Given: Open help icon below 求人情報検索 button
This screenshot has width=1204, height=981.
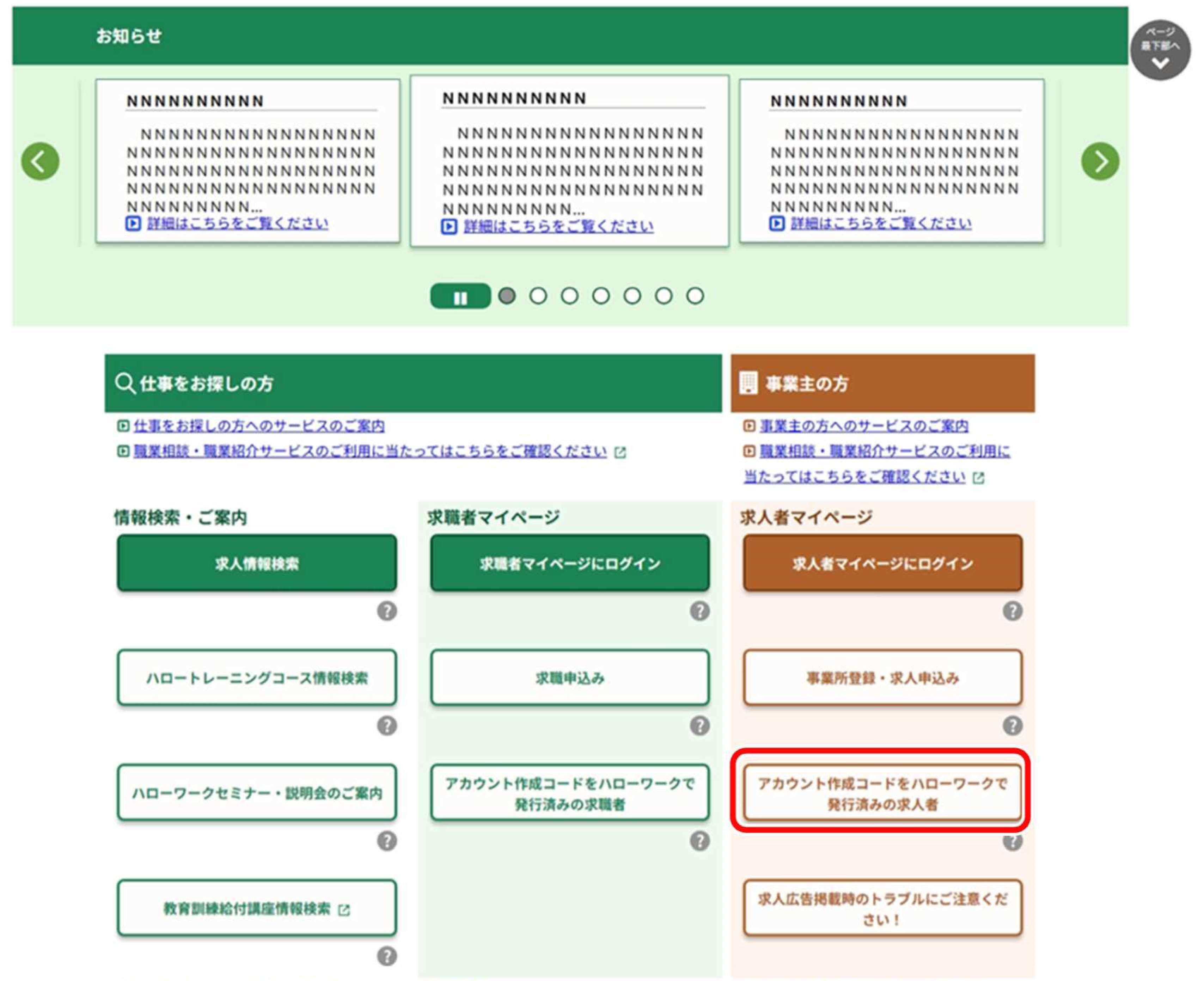Looking at the screenshot, I should (387, 611).
